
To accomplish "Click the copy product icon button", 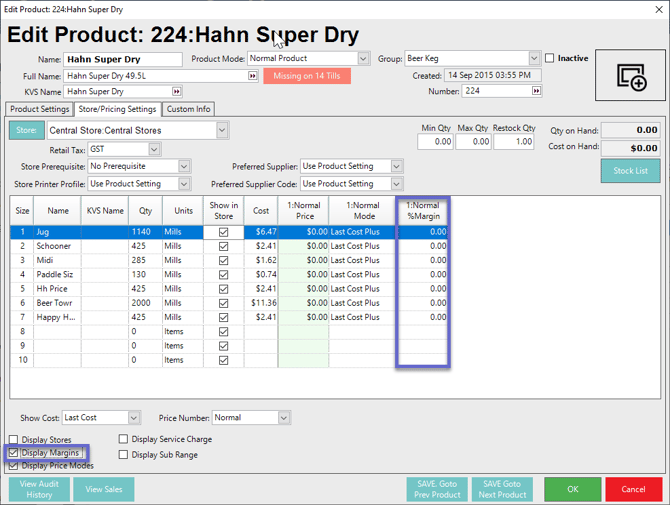I will pyautogui.click(x=631, y=76).
